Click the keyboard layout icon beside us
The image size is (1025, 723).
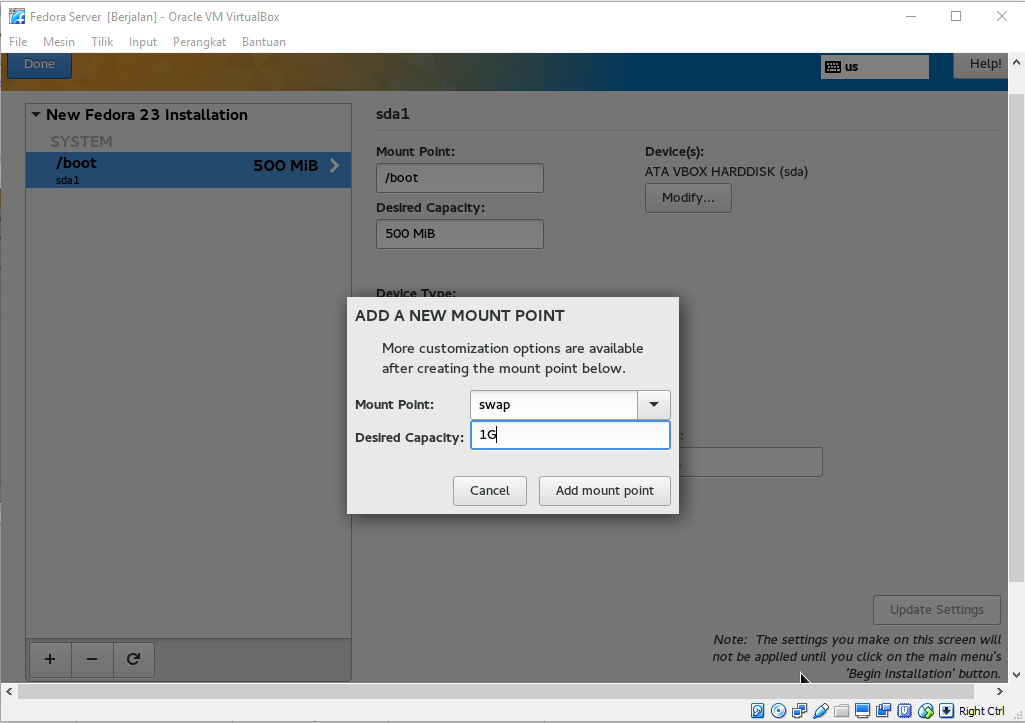(833, 67)
